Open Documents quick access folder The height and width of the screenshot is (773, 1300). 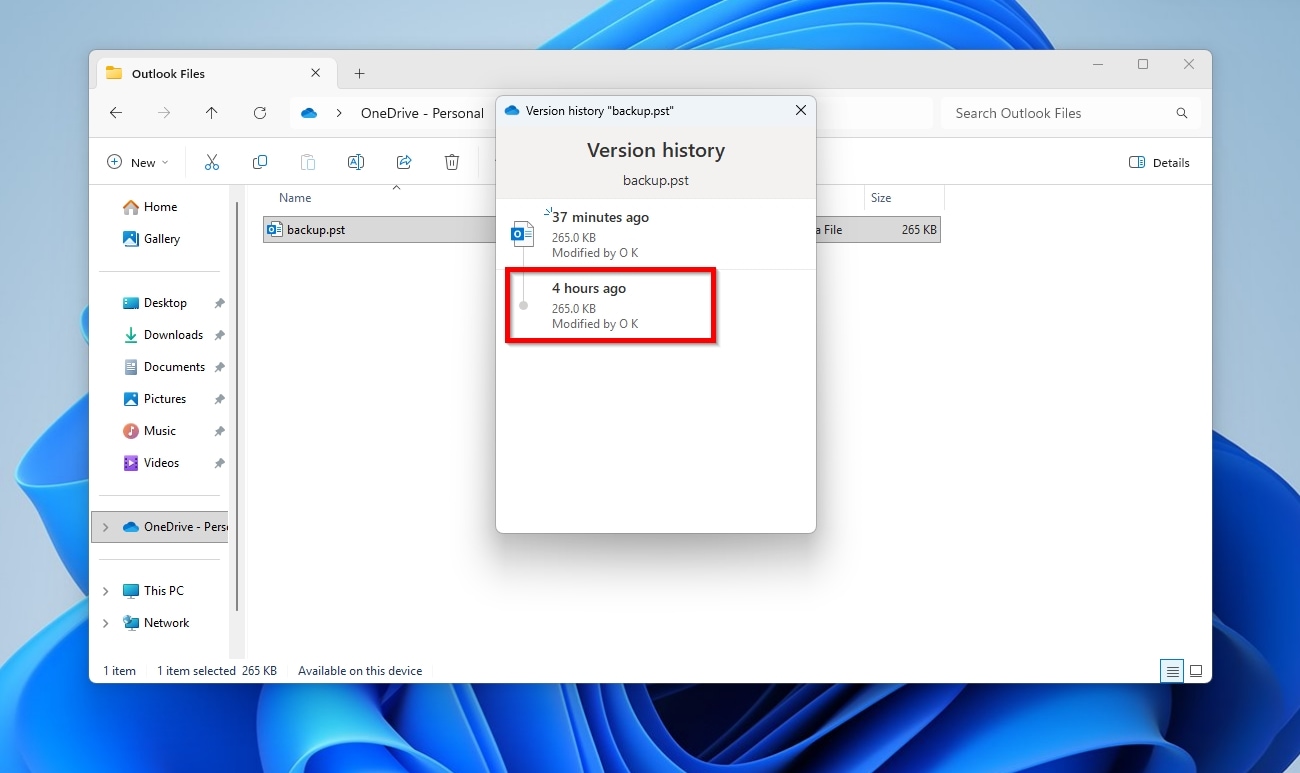pos(174,367)
